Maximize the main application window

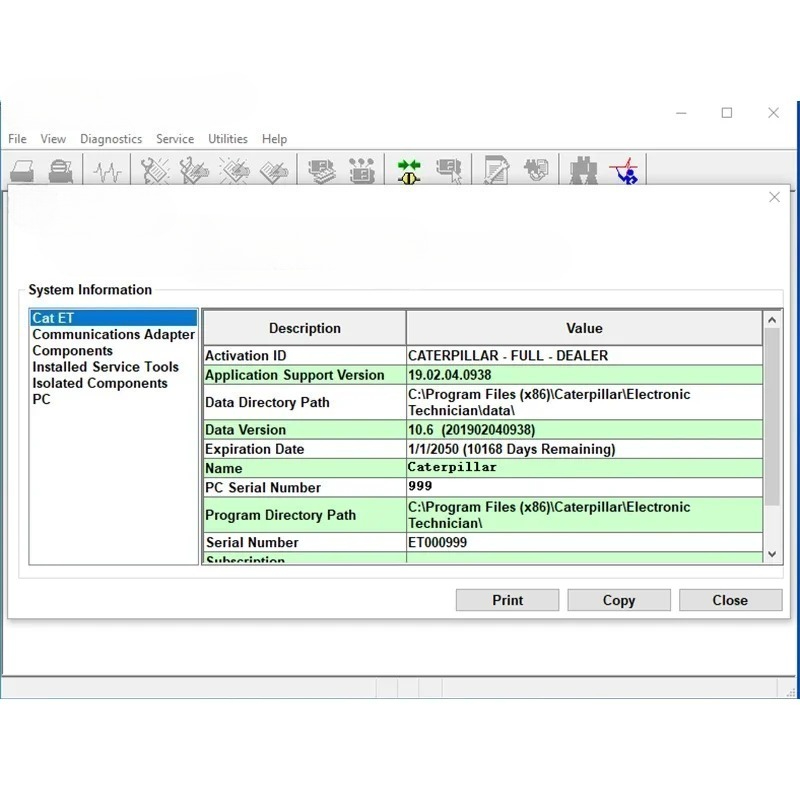(x=727, y=113)
